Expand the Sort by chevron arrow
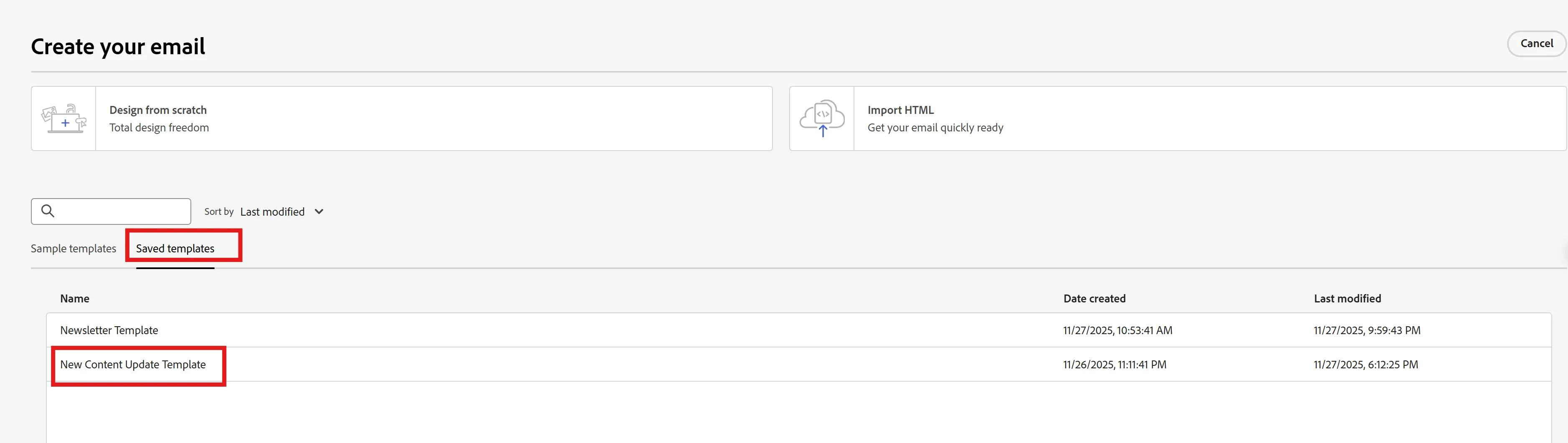This screenshot has height=443, width=1568. coord(319,211)
